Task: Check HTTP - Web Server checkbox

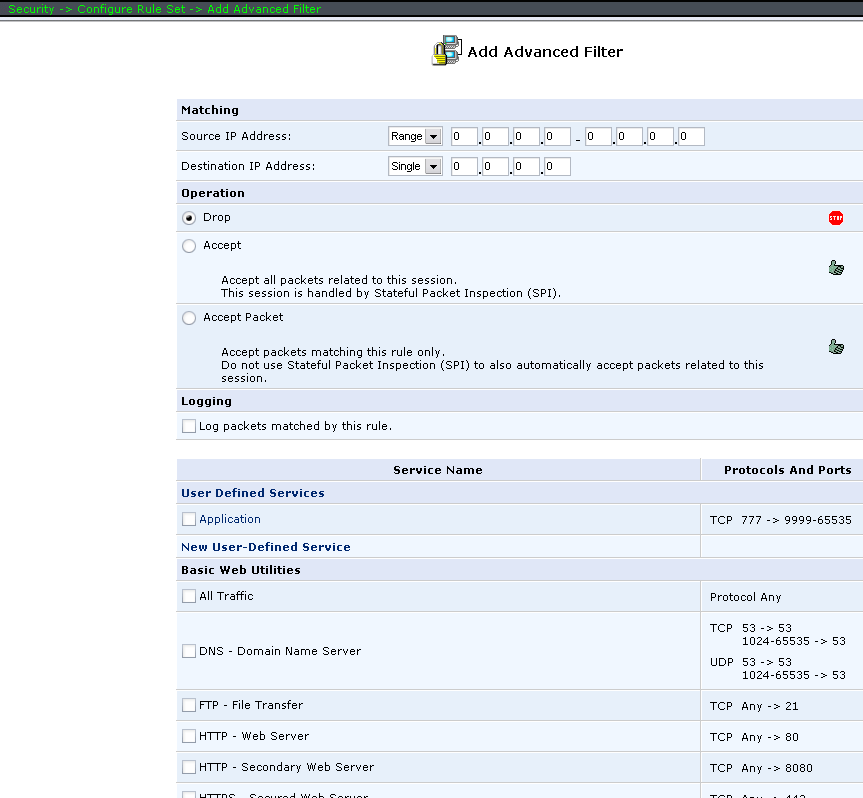Action: point(189,736)
